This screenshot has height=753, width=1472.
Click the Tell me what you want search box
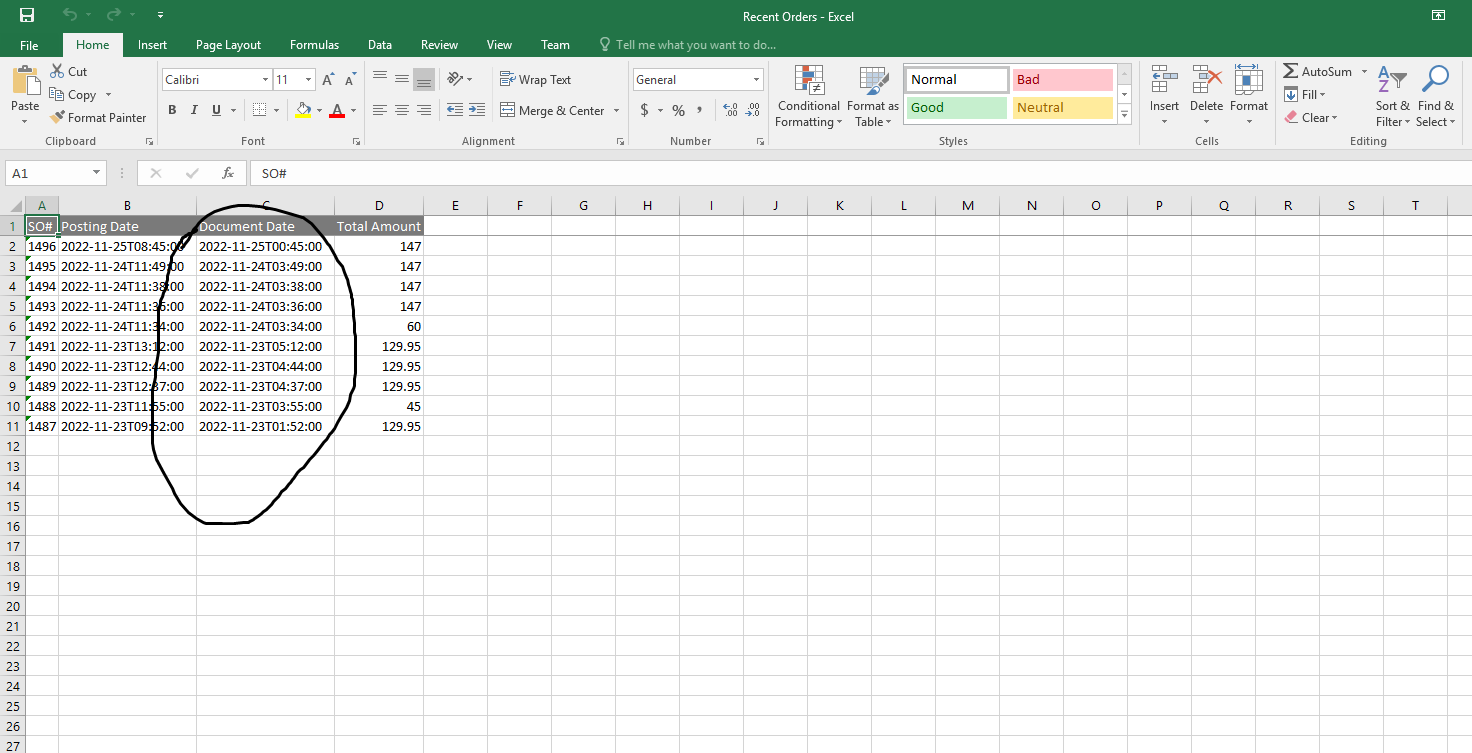point(695,45)
